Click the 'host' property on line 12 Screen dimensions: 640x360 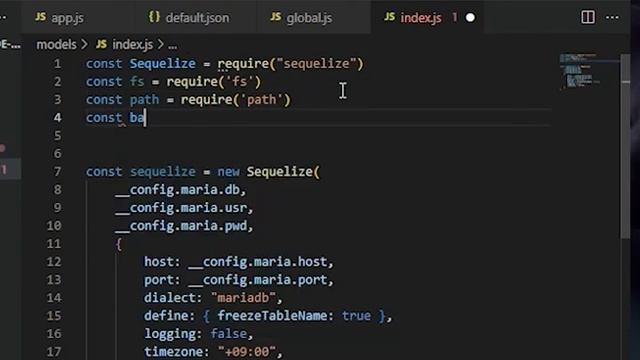159,262
